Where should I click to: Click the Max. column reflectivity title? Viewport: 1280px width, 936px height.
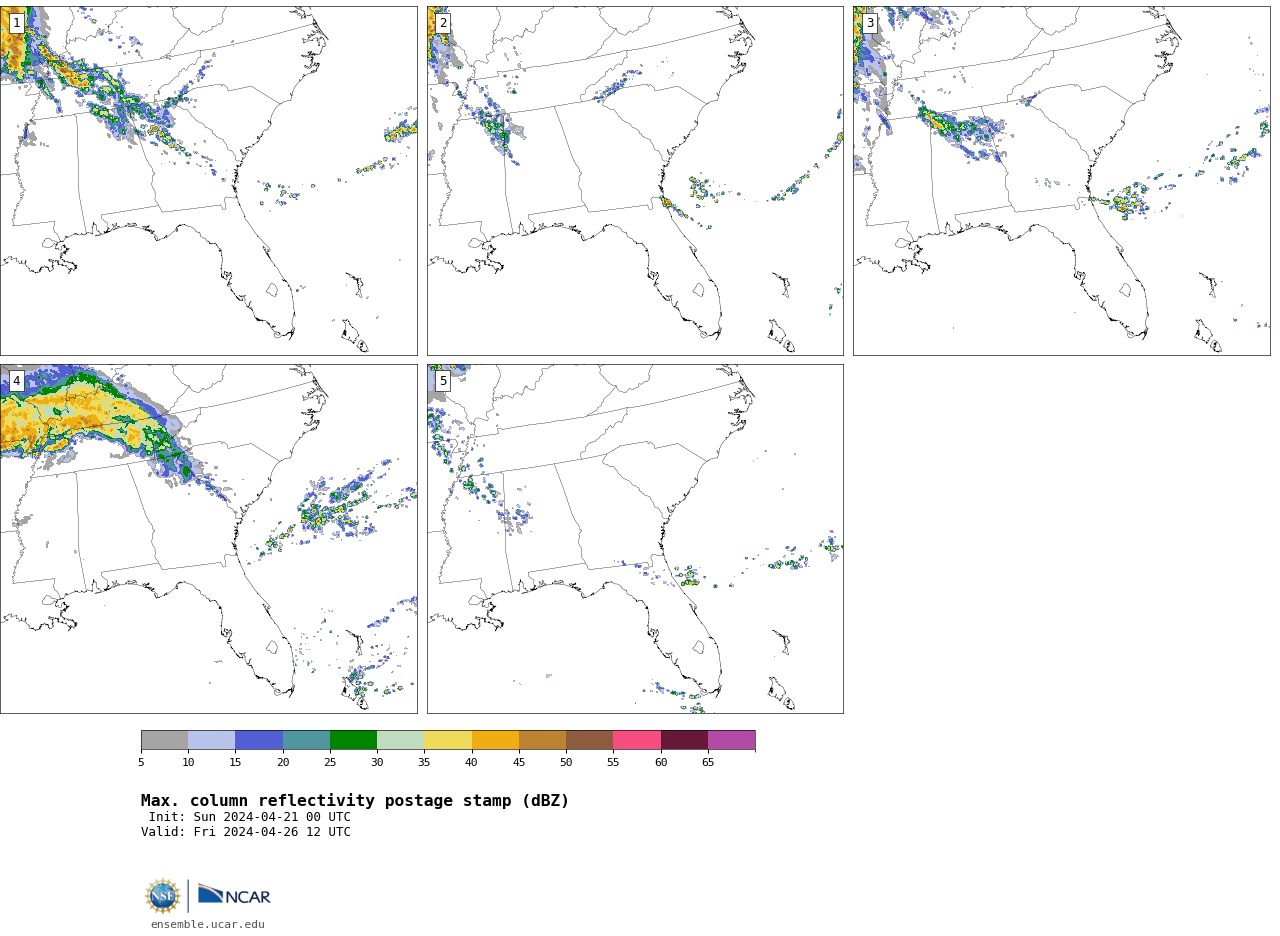pos(355,801)
